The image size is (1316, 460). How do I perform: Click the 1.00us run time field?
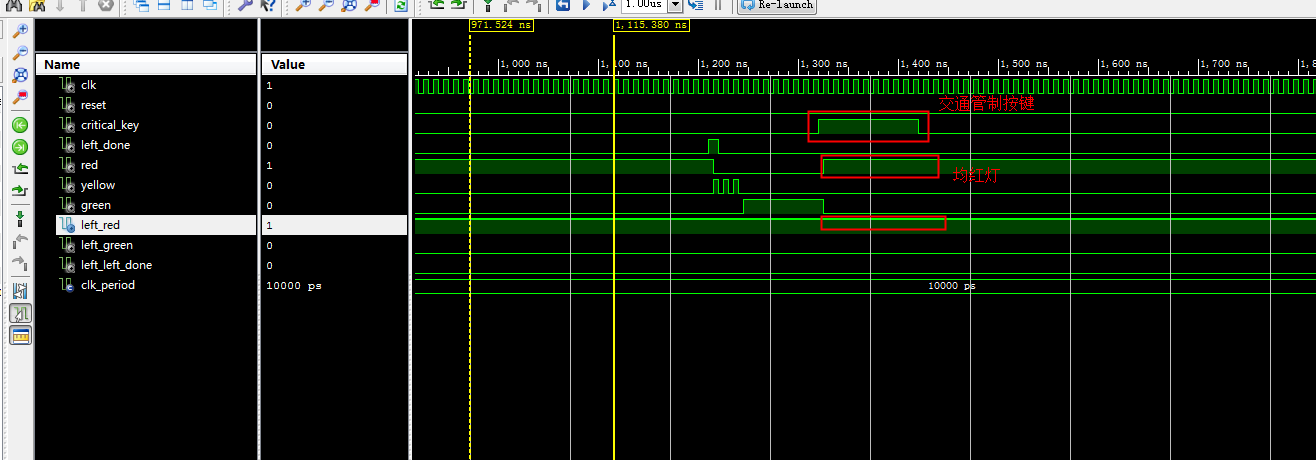pyautogui.click(x=643, y=5)
